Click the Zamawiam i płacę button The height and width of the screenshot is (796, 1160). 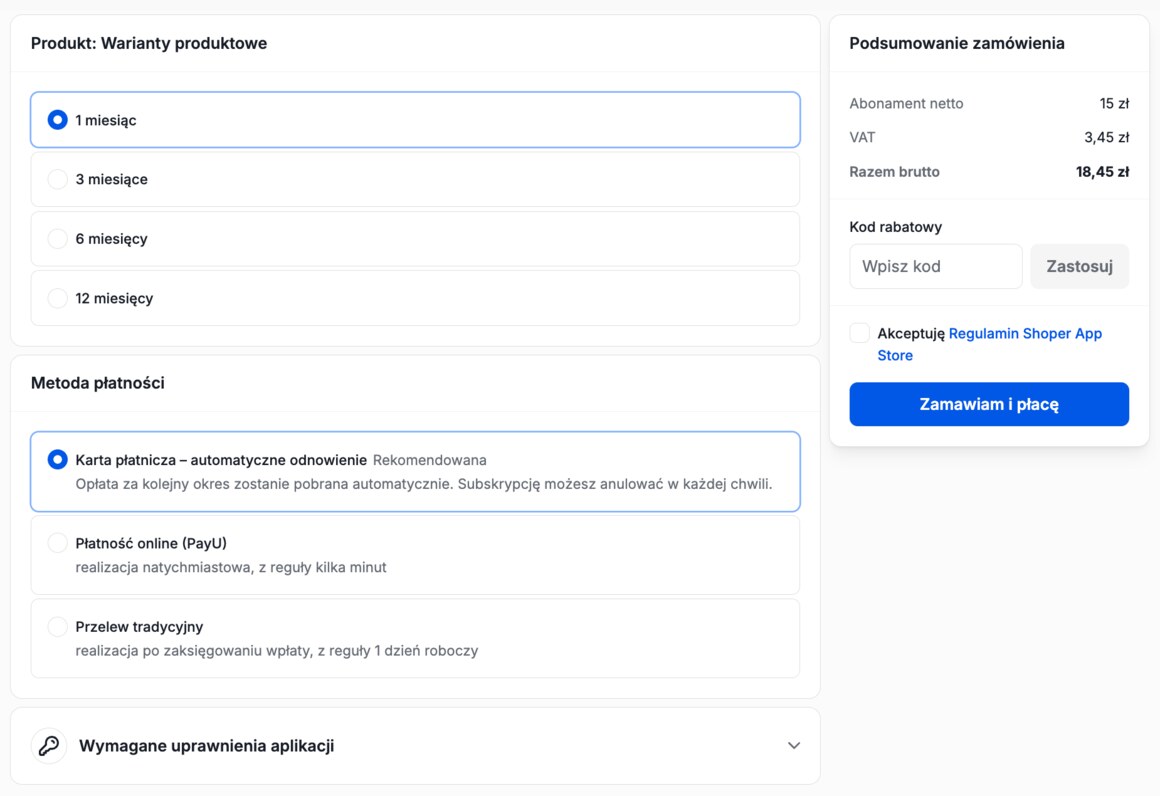[x=989, y=404]
